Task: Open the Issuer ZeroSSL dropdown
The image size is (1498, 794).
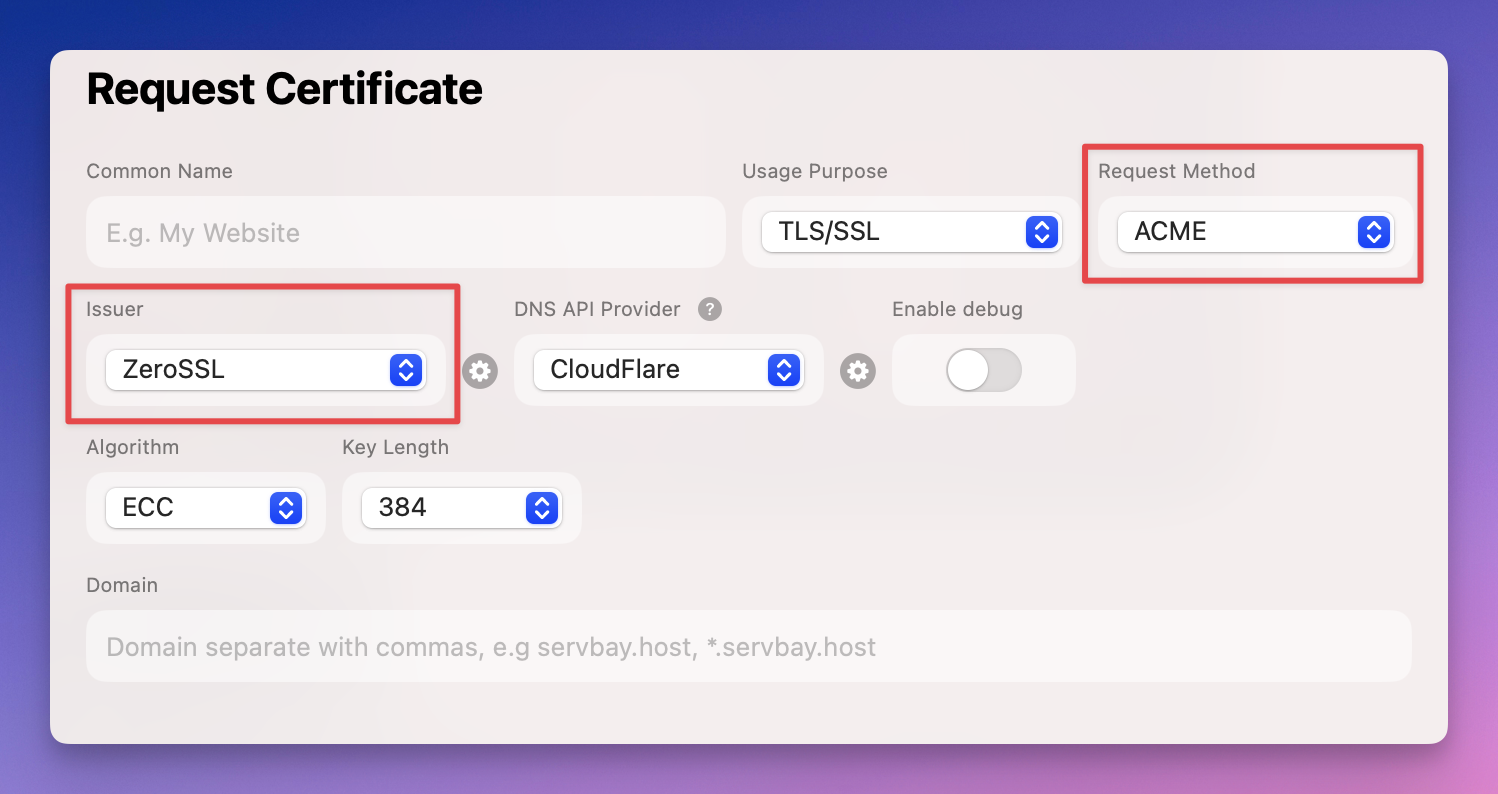Action: click(265, 370)
